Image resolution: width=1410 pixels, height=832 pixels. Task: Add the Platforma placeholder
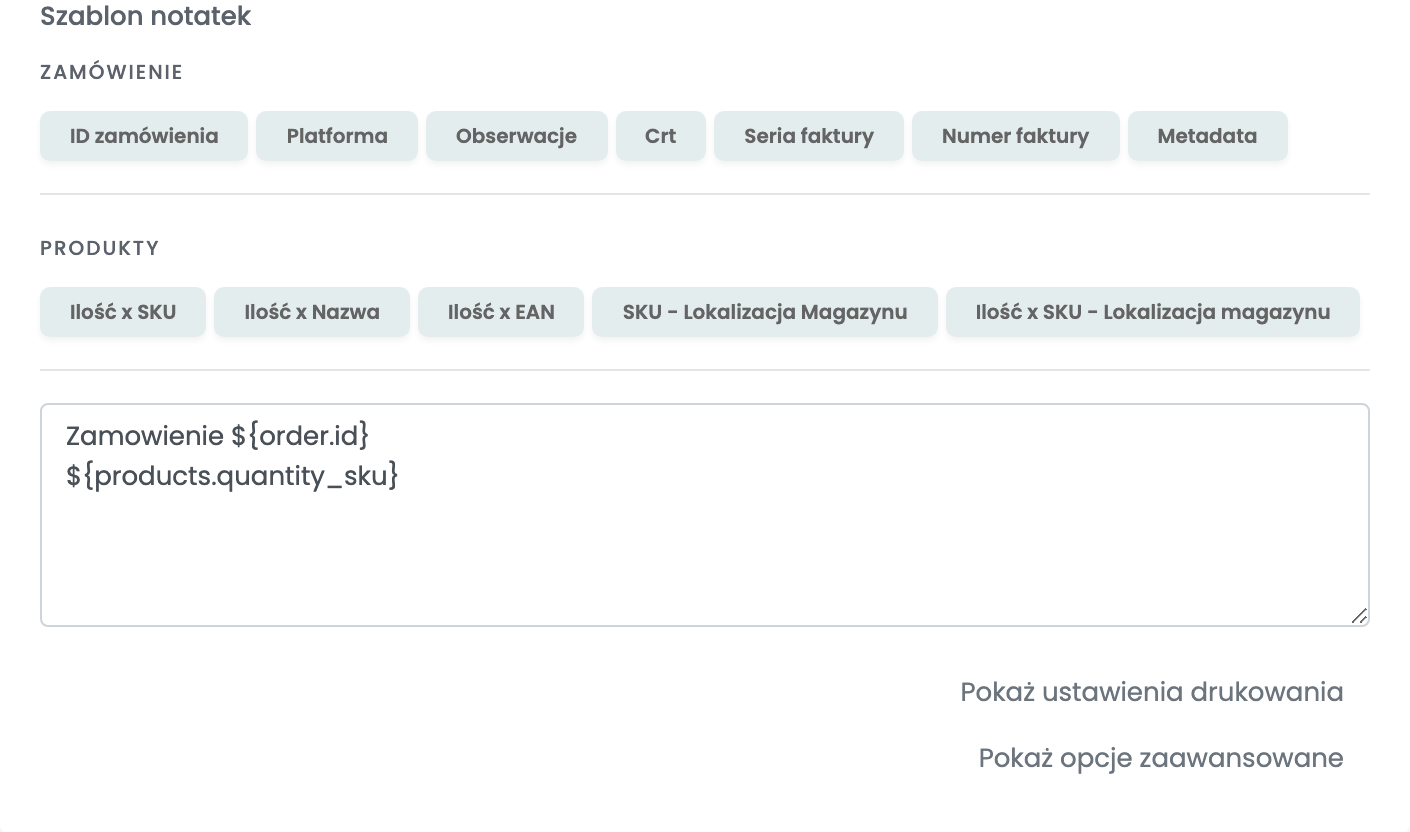click(x=337, y=136)
